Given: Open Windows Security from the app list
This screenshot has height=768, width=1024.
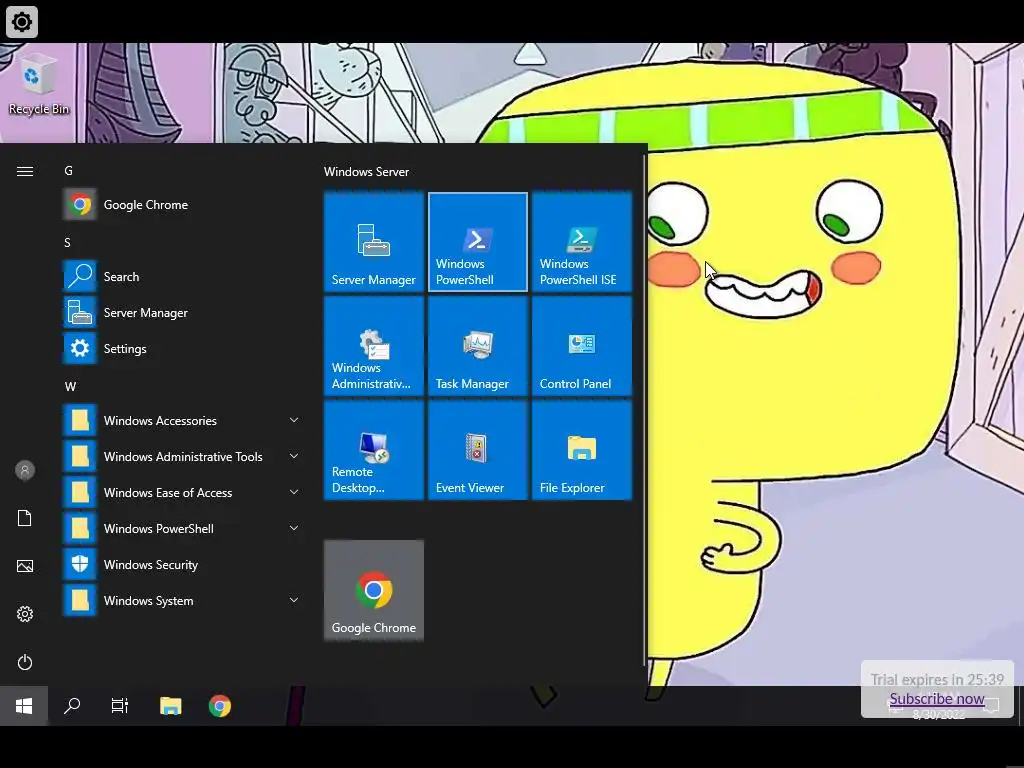Looking at the screenshot, I should click(x=183, y=564).
